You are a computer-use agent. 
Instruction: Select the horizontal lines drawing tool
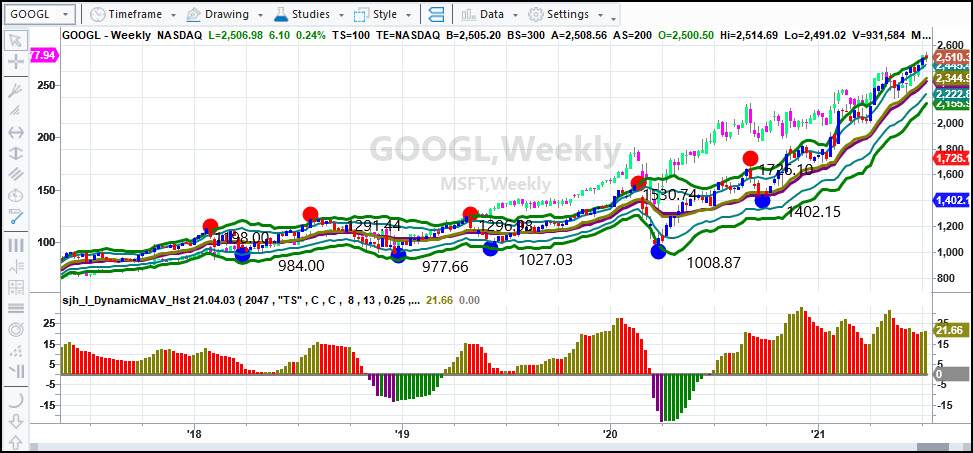point(16,308)
